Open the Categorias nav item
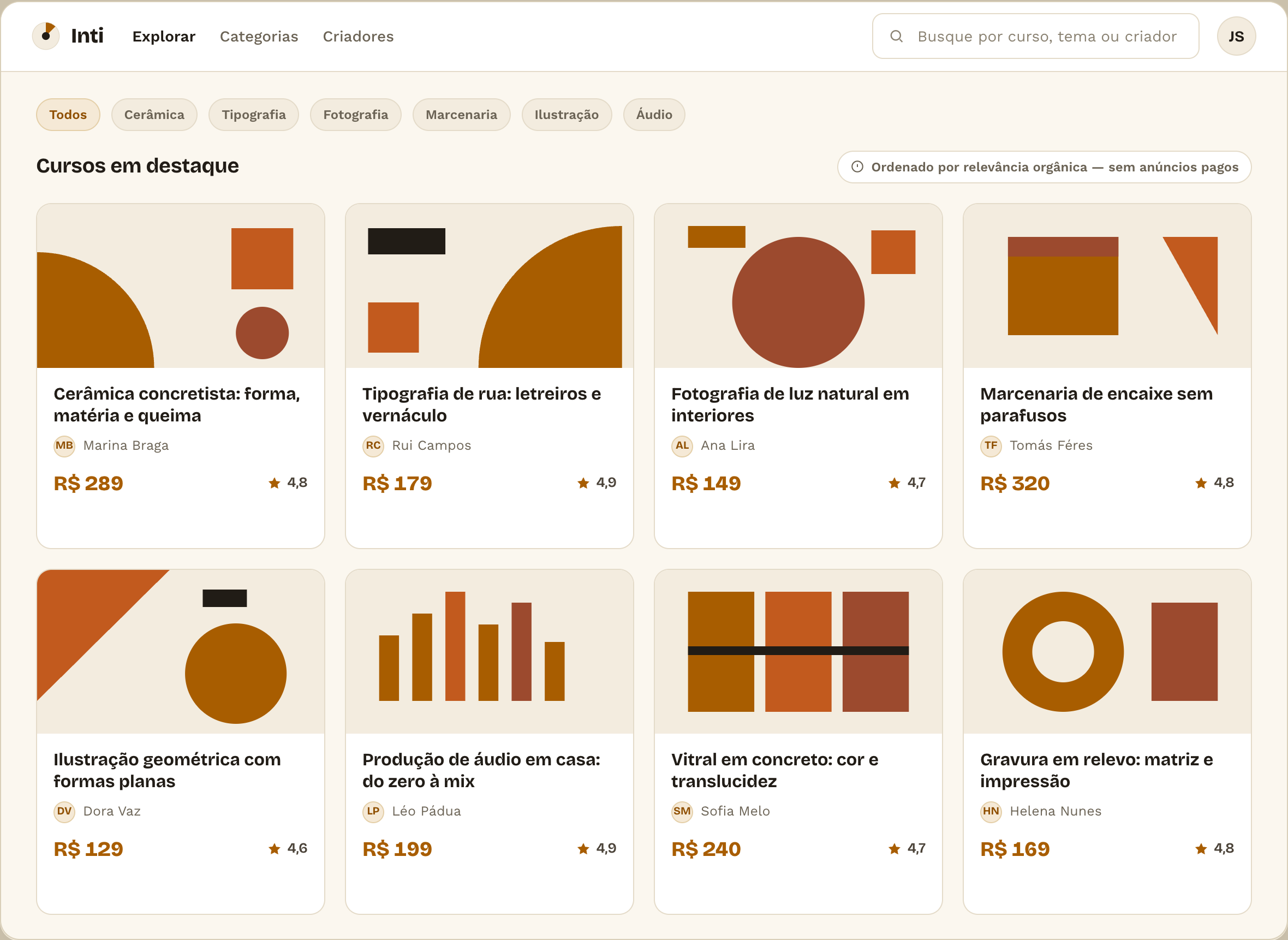This screenshot has height=940, width=1288. [x=259, y=37]
